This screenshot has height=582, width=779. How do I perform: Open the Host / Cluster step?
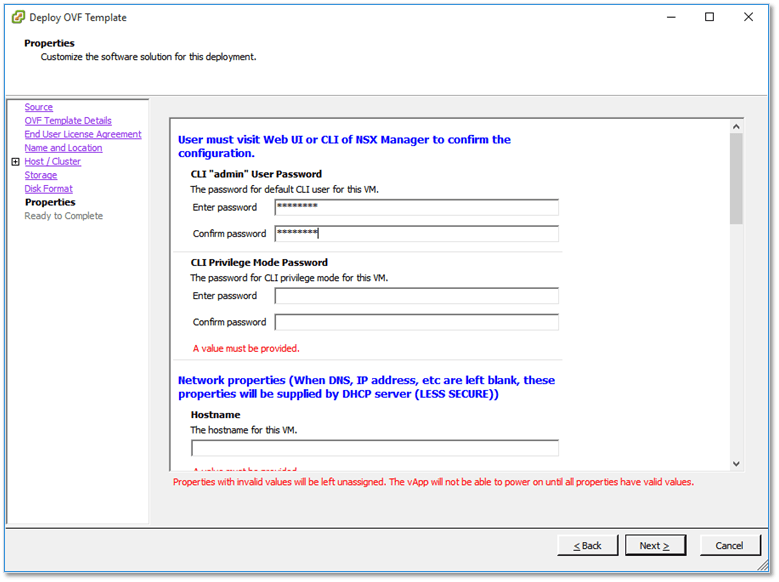(x=53, y=162)
